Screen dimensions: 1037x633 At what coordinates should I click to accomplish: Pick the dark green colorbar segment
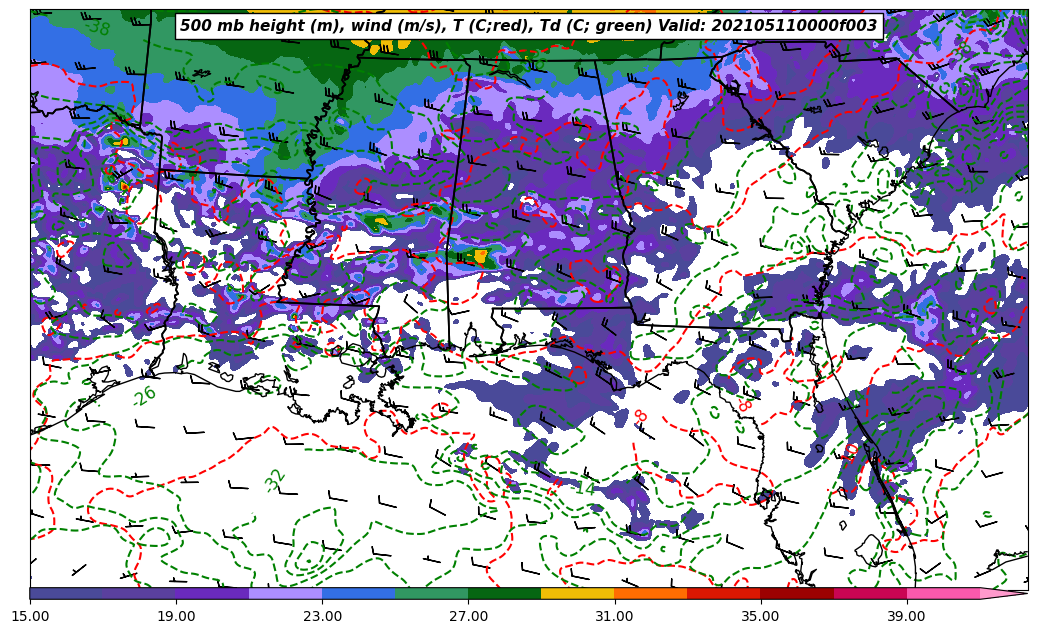504,593
